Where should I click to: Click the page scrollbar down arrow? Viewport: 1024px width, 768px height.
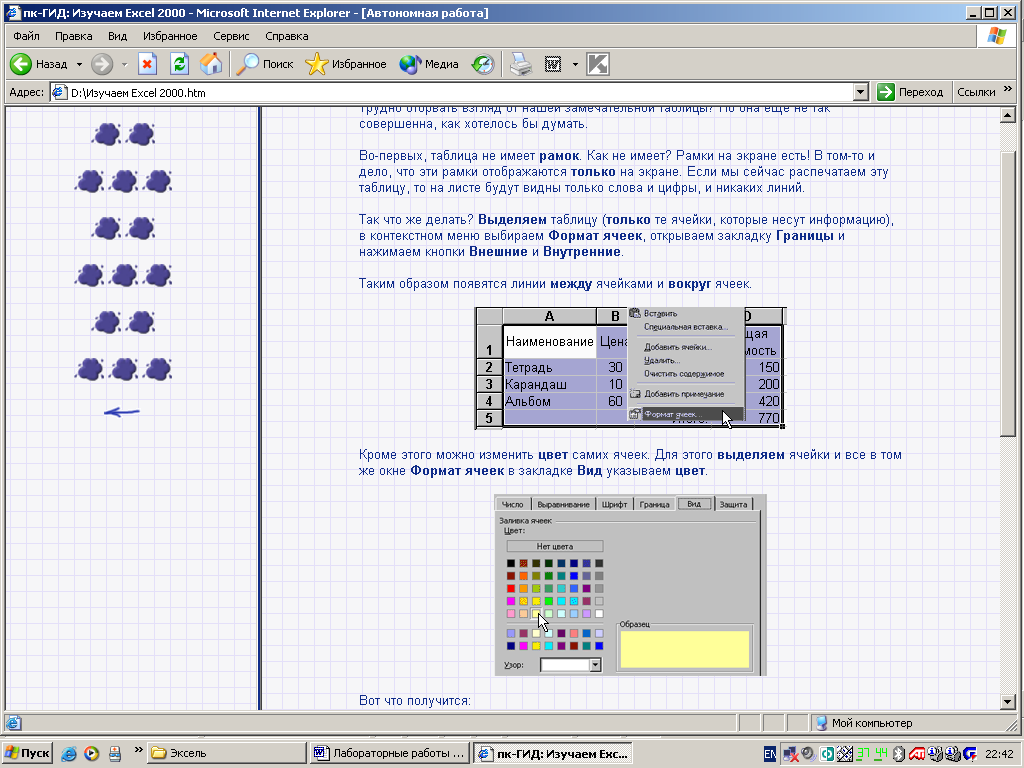1008,702
